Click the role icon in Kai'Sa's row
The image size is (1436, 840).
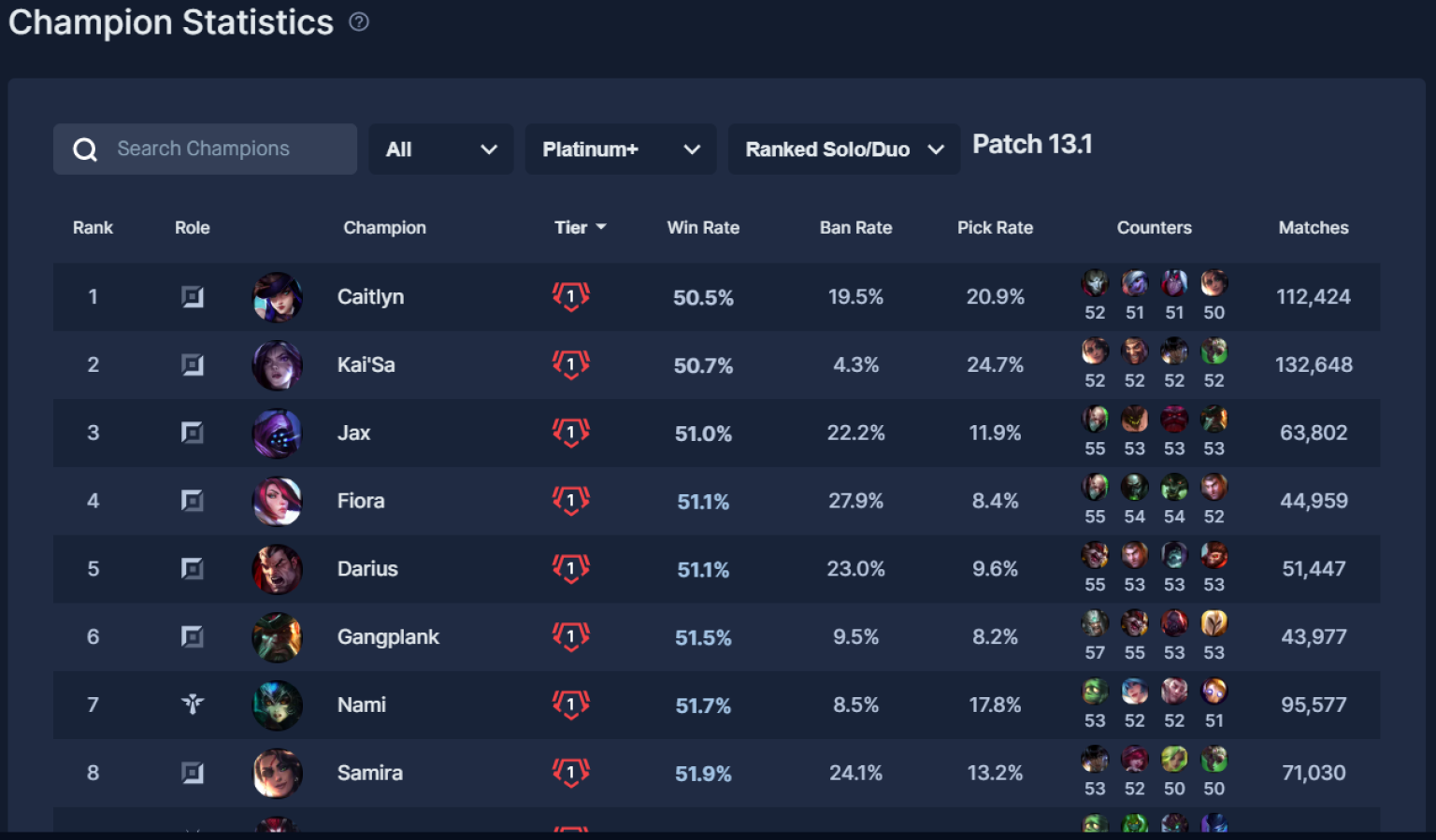click(193, 365)
